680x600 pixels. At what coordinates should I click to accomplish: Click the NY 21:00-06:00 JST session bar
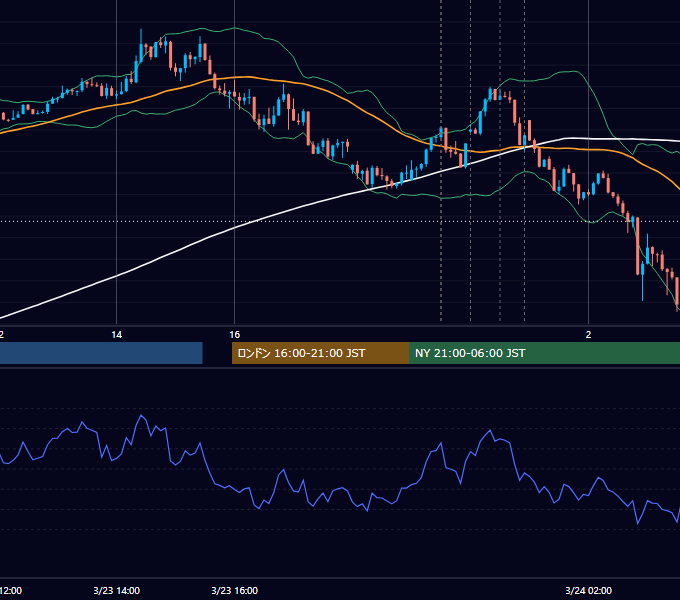click(x=544, y=353)
